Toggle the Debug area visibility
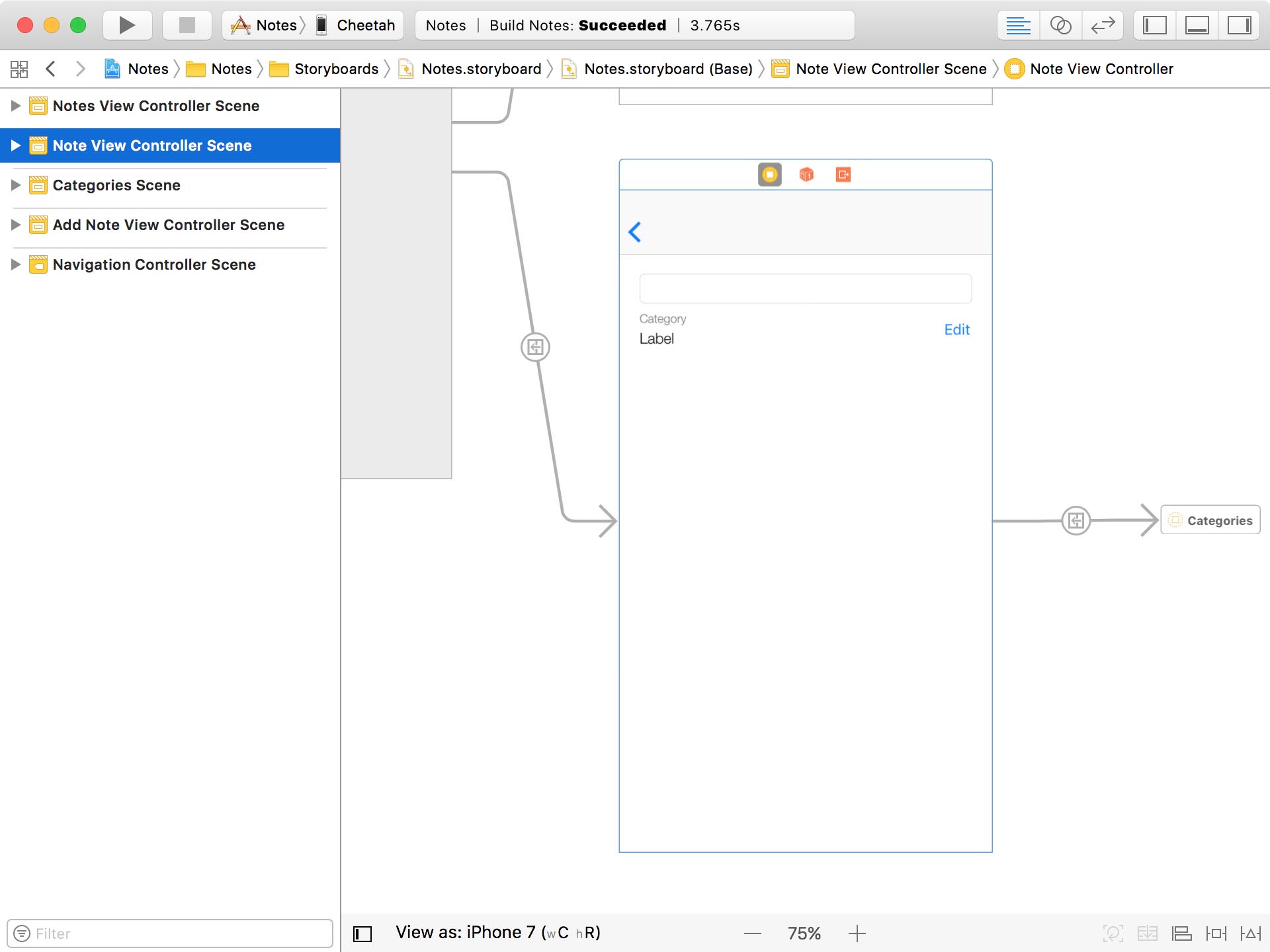The image size is (1270, 952). pyautogui.click(x=1199, y=26)
